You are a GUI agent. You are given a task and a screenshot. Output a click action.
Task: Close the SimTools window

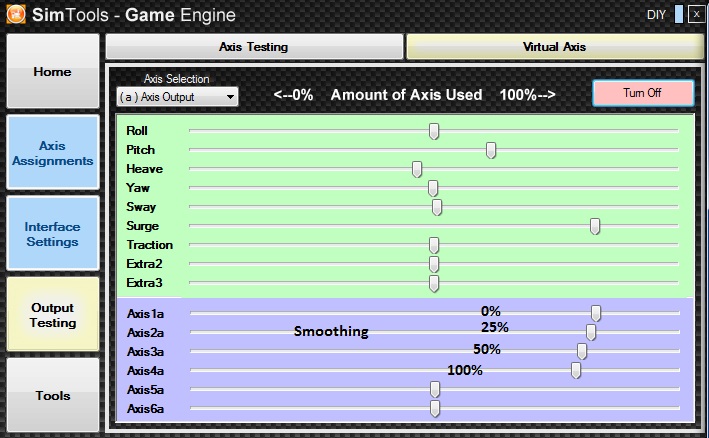tap(696, 14)
